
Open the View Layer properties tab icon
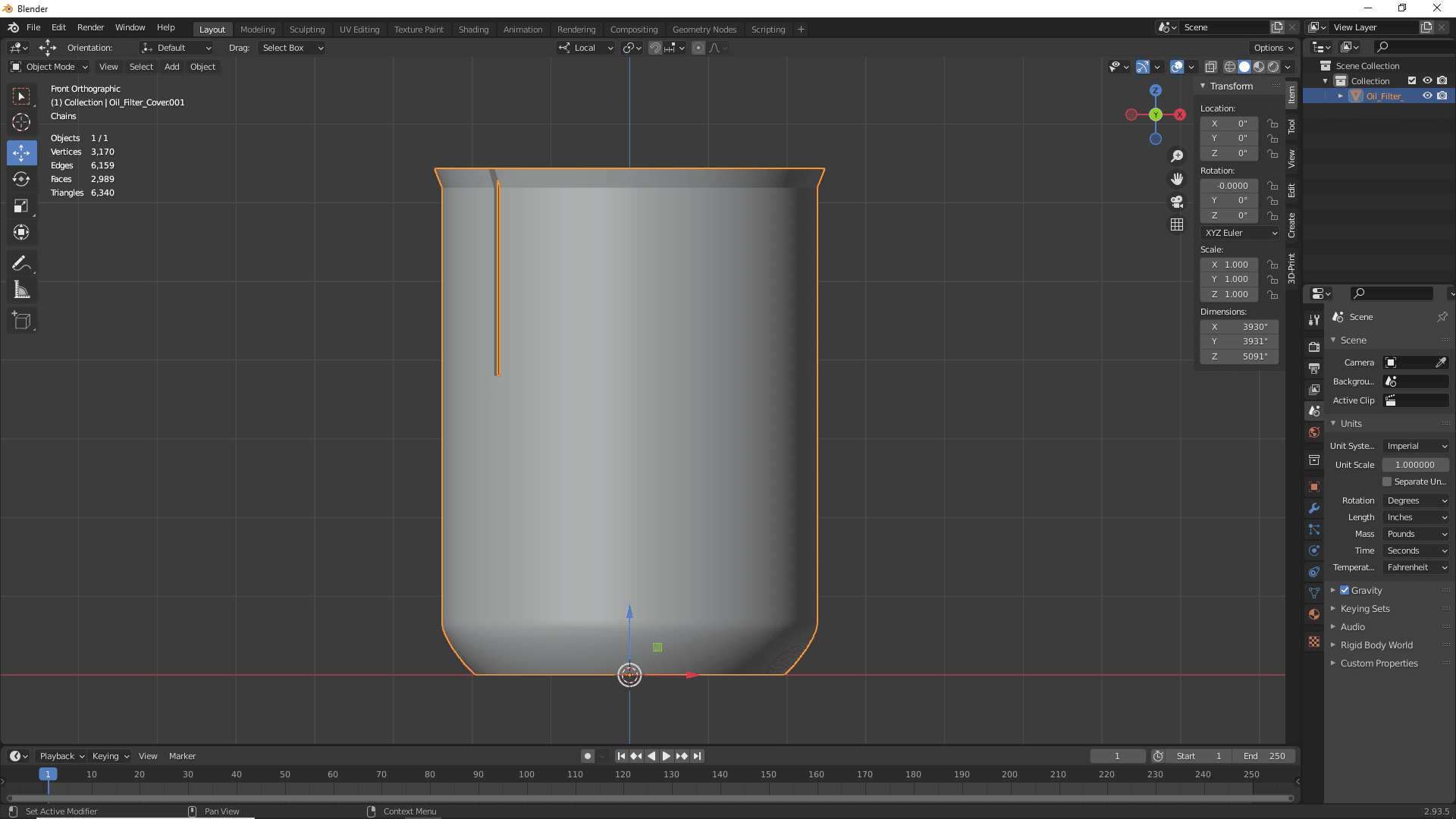pos(1314,389)
